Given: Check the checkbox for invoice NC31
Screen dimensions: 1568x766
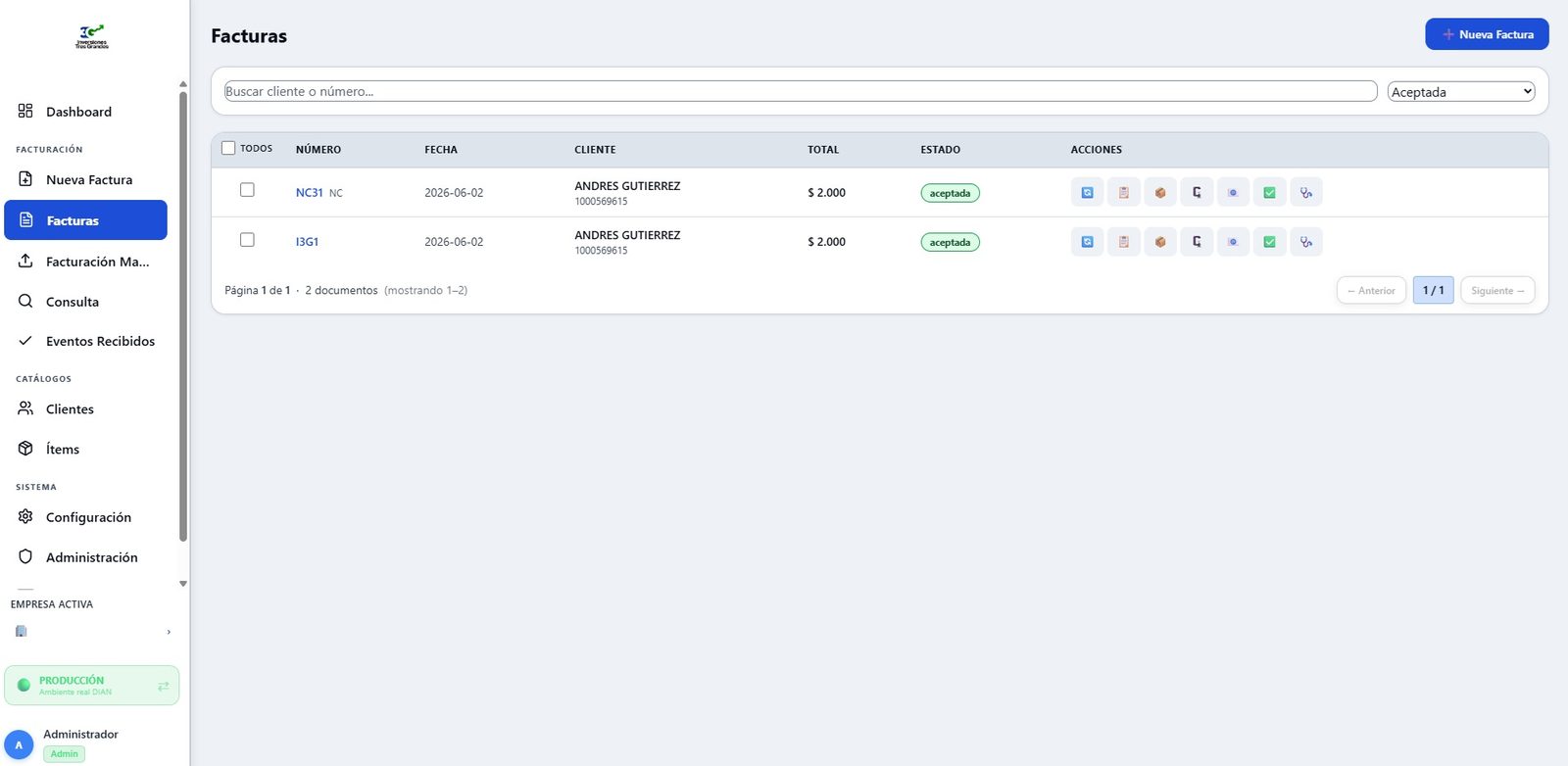Looking at the screenshot, I should tap(247, 190).
